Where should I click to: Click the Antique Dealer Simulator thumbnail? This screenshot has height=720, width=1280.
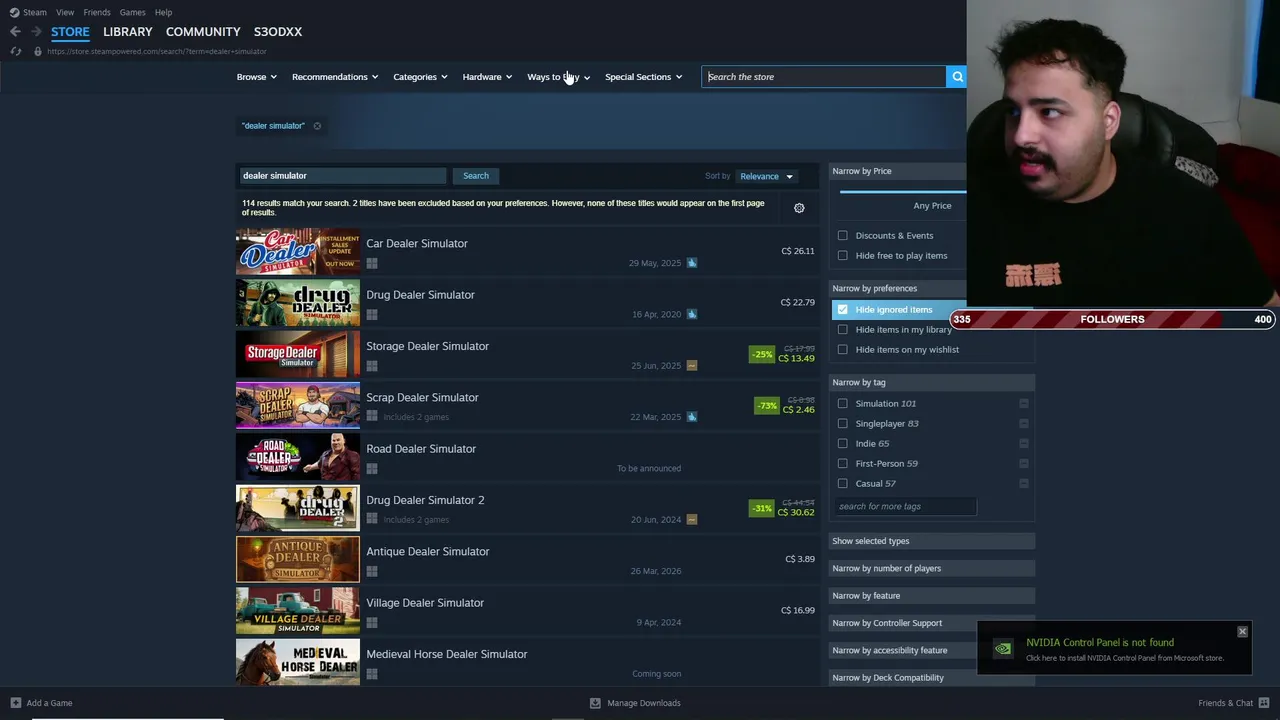tap(298, 559)
